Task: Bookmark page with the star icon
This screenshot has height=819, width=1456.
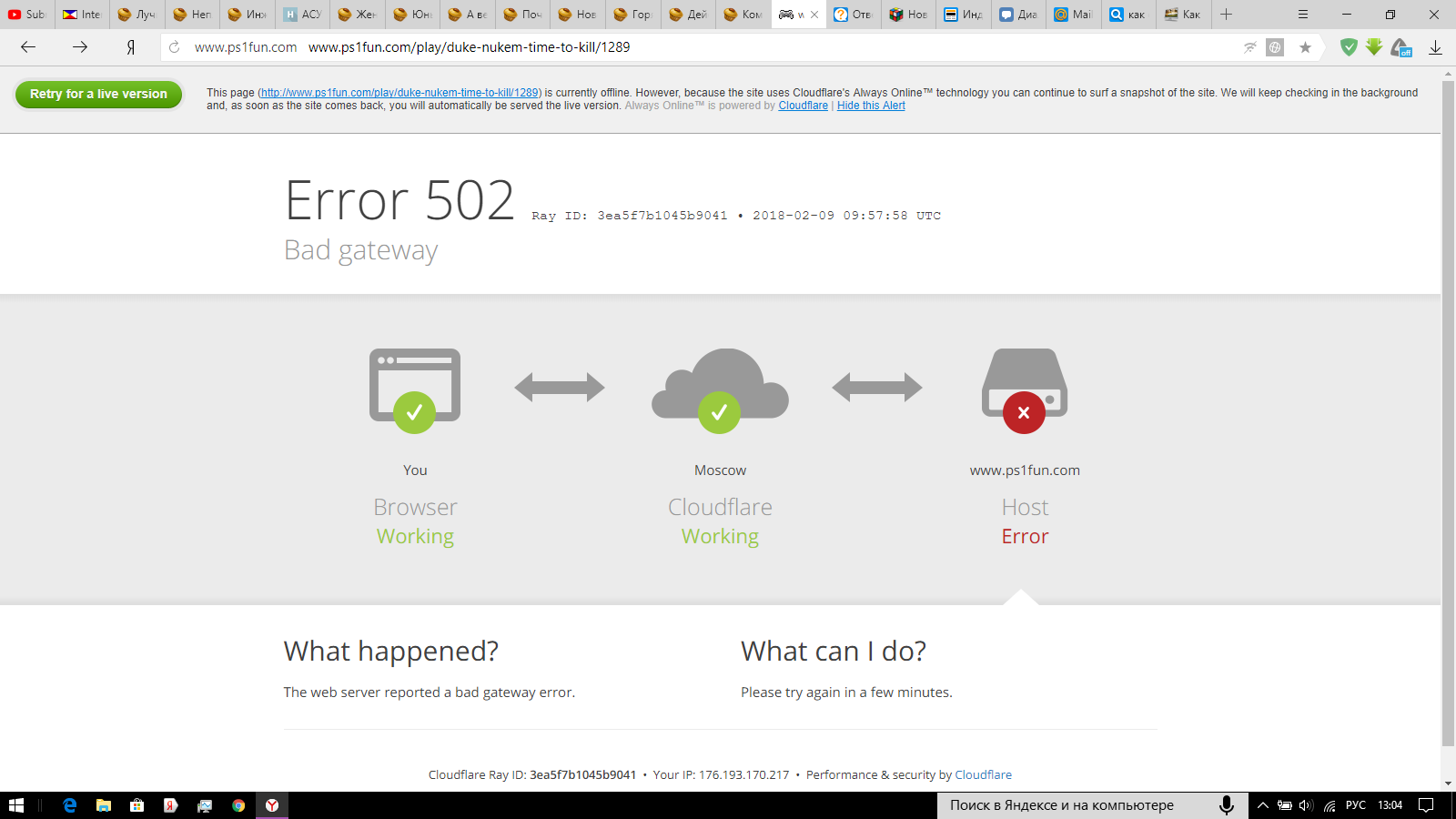Action: point(1305,47)
